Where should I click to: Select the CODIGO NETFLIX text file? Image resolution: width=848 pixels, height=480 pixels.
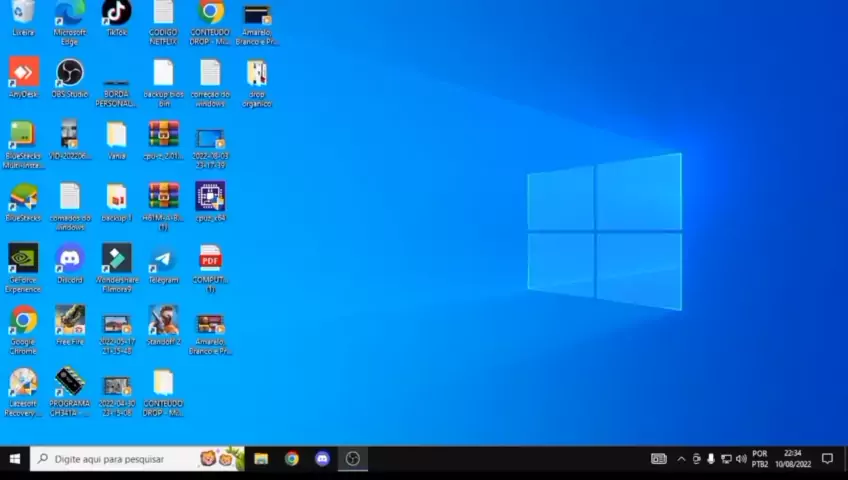(x=163, y=21)
